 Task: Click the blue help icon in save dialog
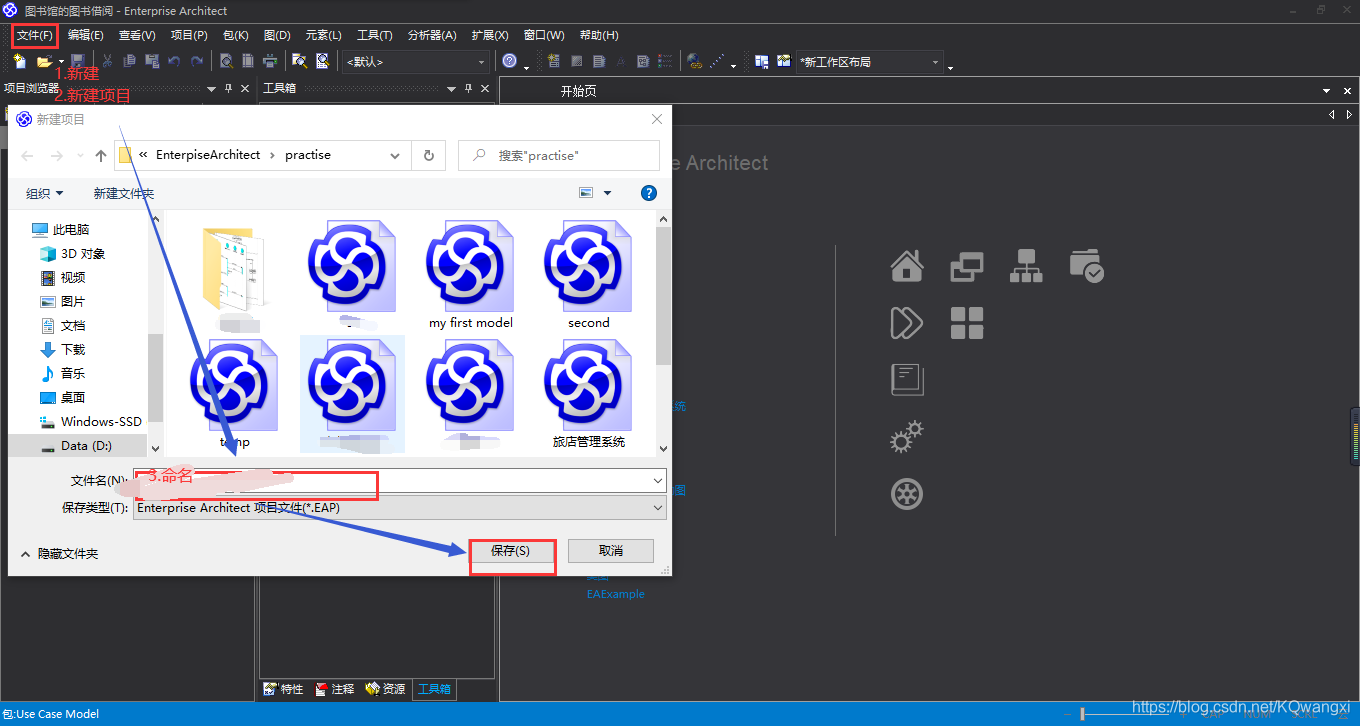tap(649, 193)
